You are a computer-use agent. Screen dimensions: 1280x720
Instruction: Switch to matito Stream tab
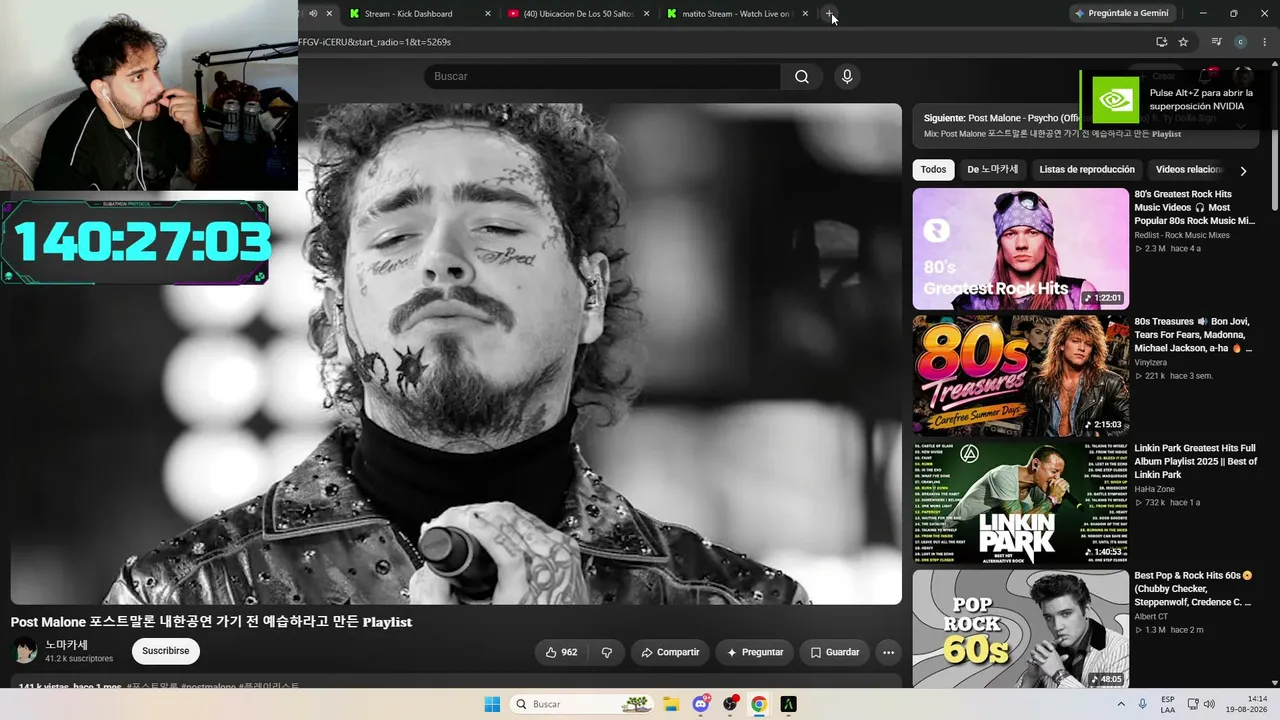(737, 14)
